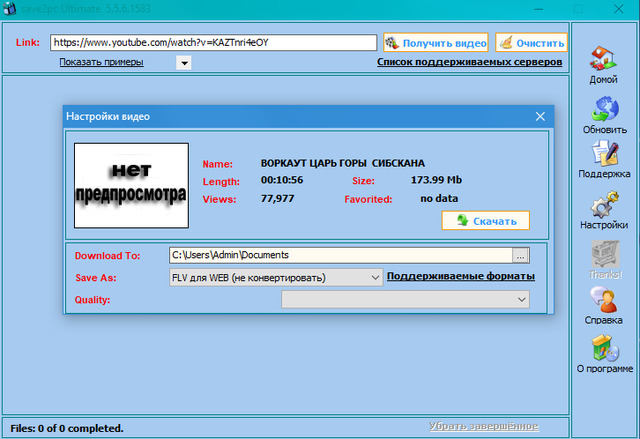Open the Справка help icon
The width and height of the screenshot is (640, 439).
pos(604,300)
